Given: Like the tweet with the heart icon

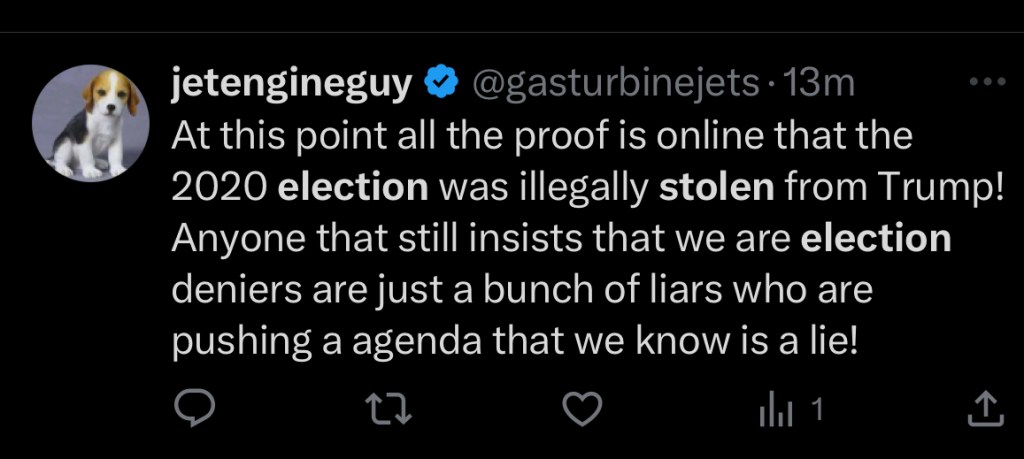Looking at the screenshot, I should (582, 407).
